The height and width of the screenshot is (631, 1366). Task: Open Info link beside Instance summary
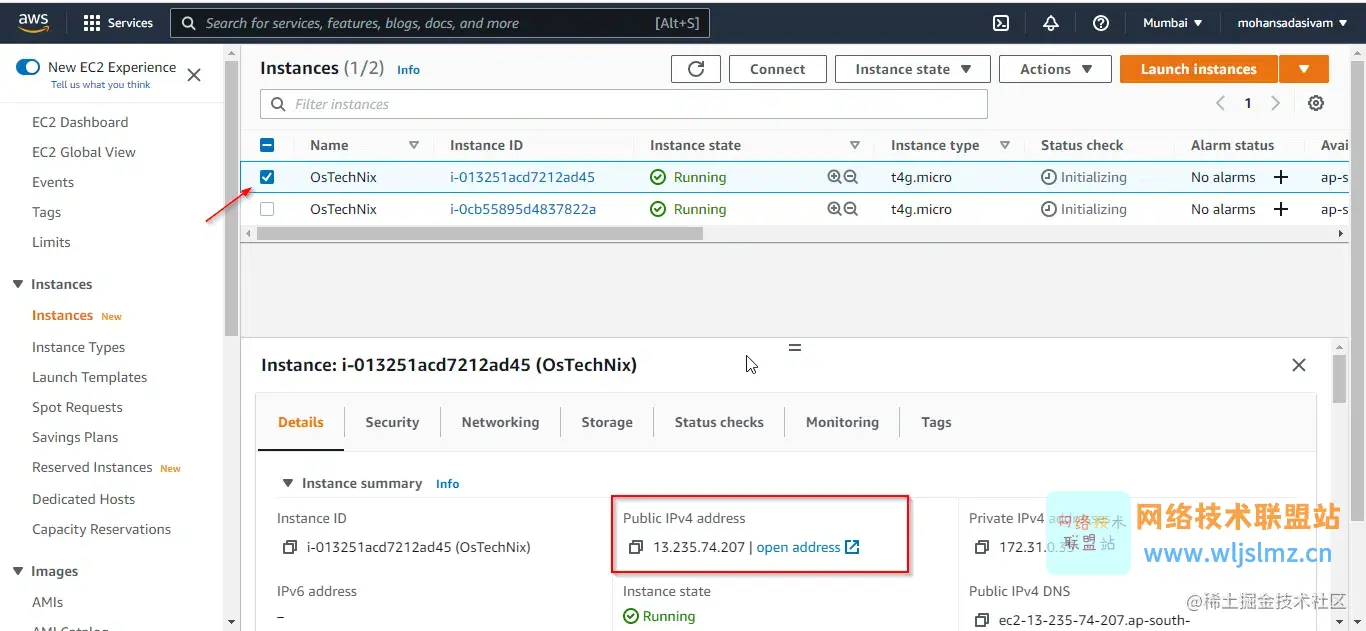447,484
